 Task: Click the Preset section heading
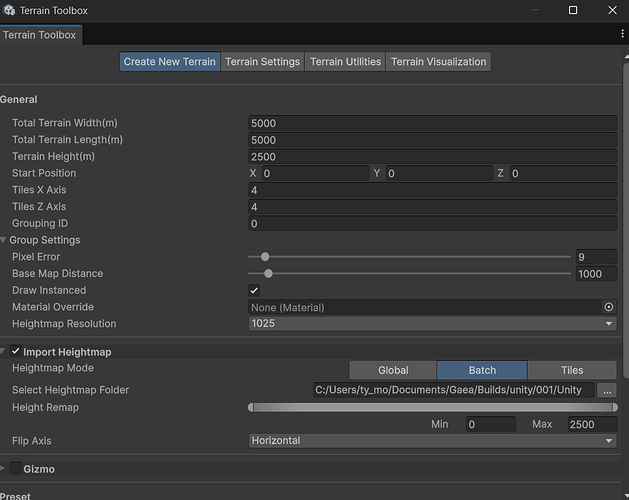16,496
